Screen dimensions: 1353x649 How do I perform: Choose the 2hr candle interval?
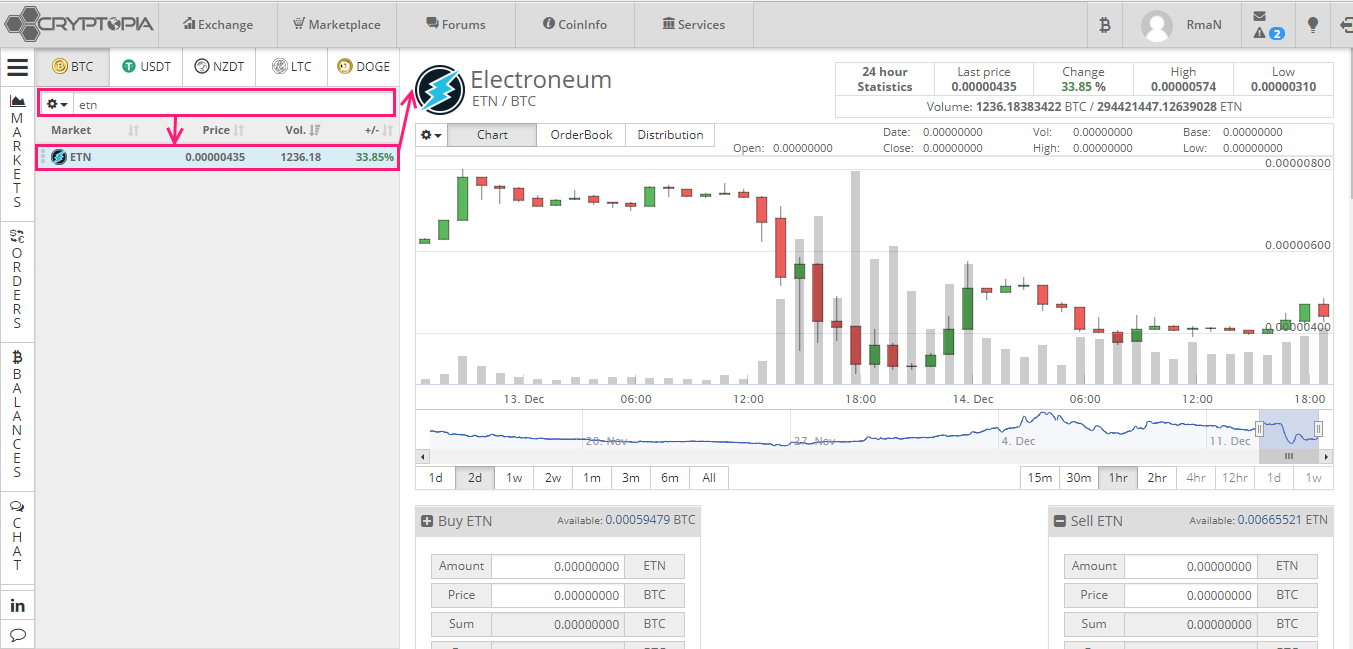1157,478
